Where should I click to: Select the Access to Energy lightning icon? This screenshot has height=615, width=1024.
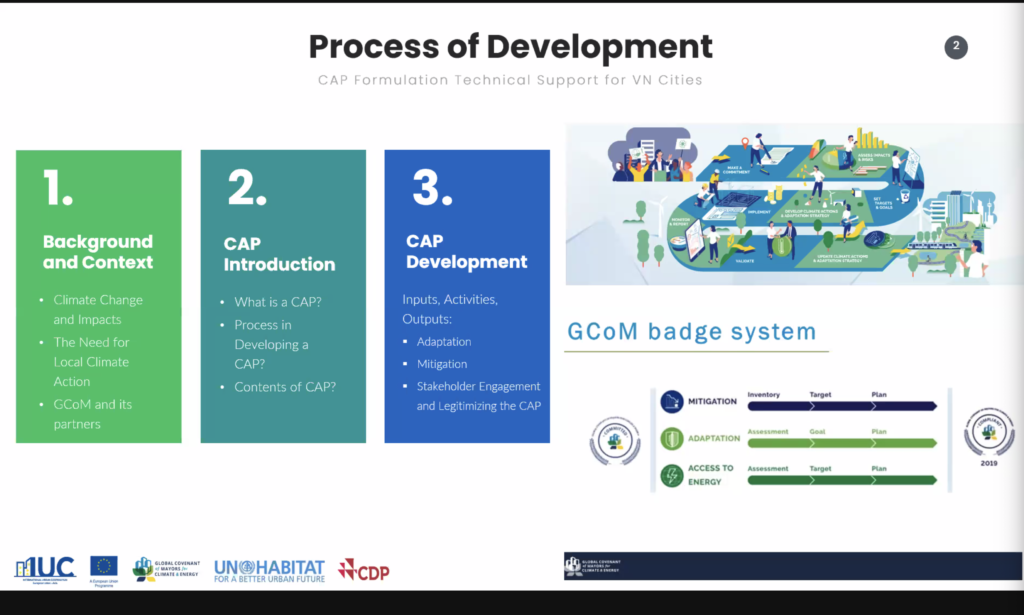(671, 475)
